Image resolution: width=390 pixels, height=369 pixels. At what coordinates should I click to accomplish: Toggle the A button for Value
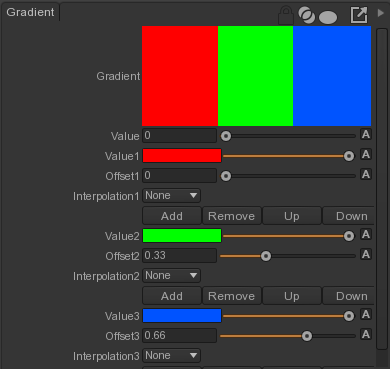point(366,135)
